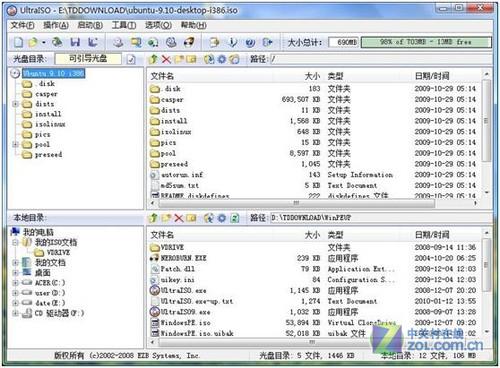Sort disc pane by 大小 column header
Viewport: 500px width, 368px height.
click(312, 76)
